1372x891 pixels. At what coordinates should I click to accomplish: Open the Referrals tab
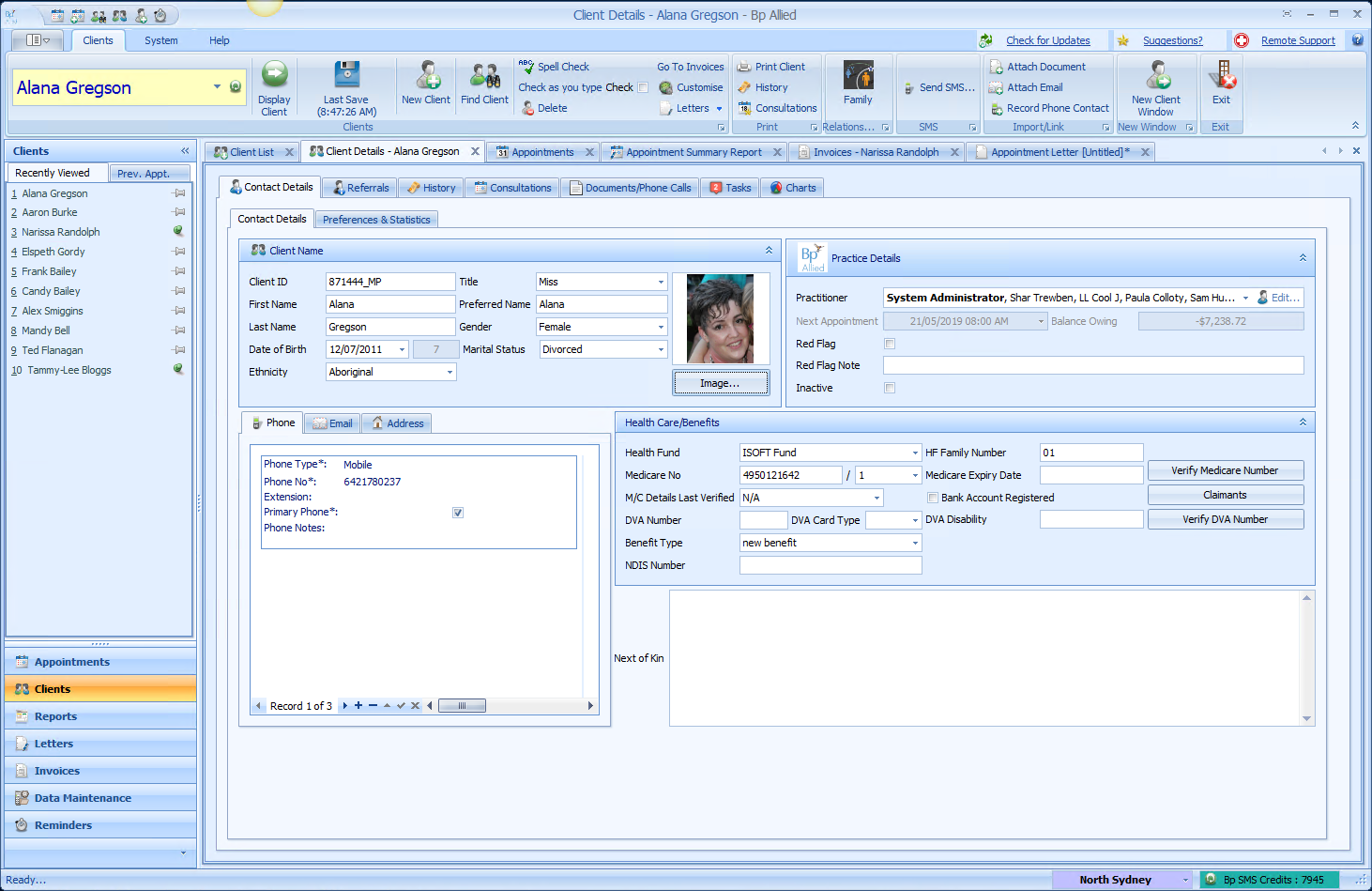pyautogui.click(x=361, y=188)
